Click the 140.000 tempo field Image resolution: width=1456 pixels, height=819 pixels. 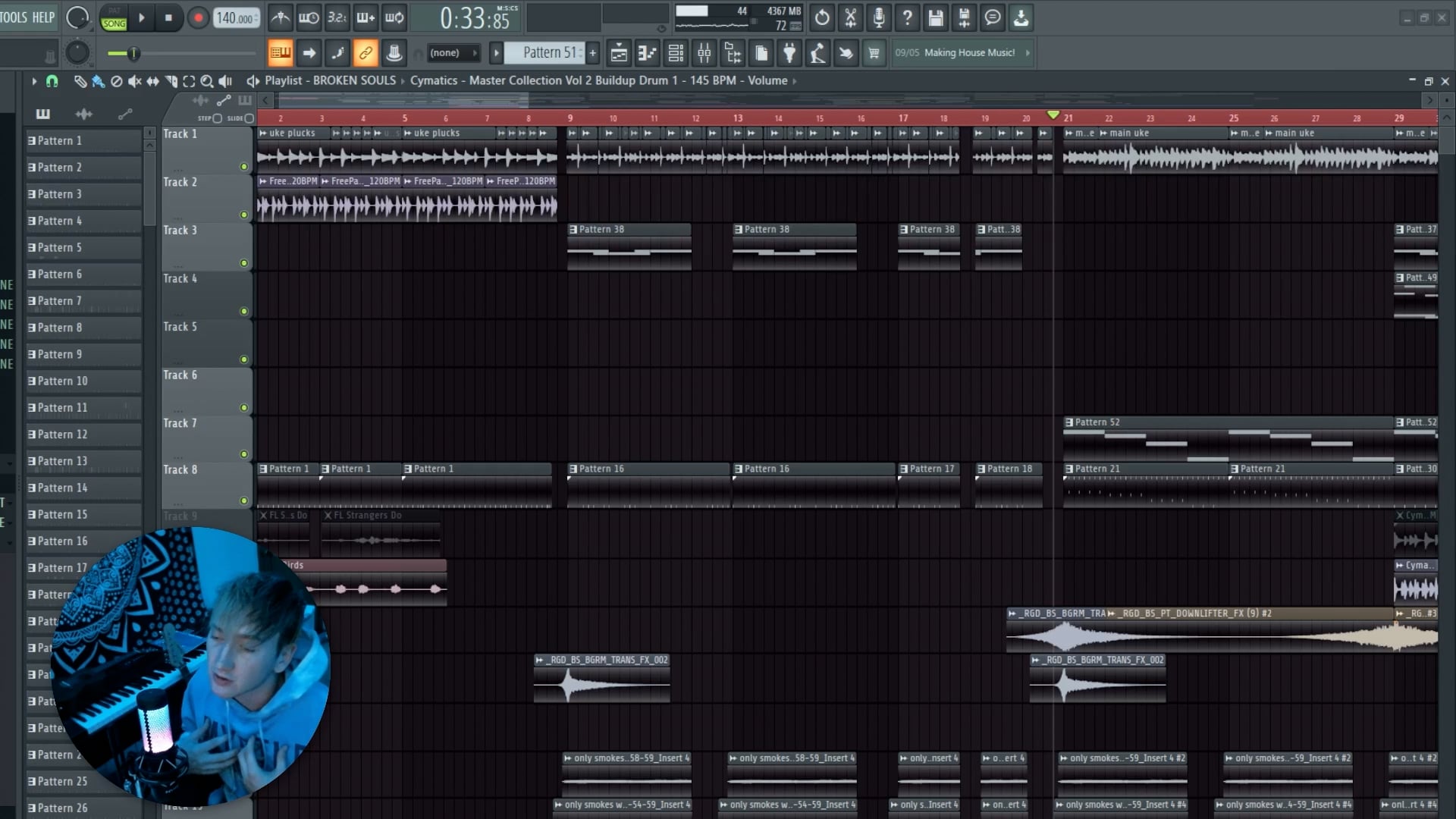[x=236, y=17]
